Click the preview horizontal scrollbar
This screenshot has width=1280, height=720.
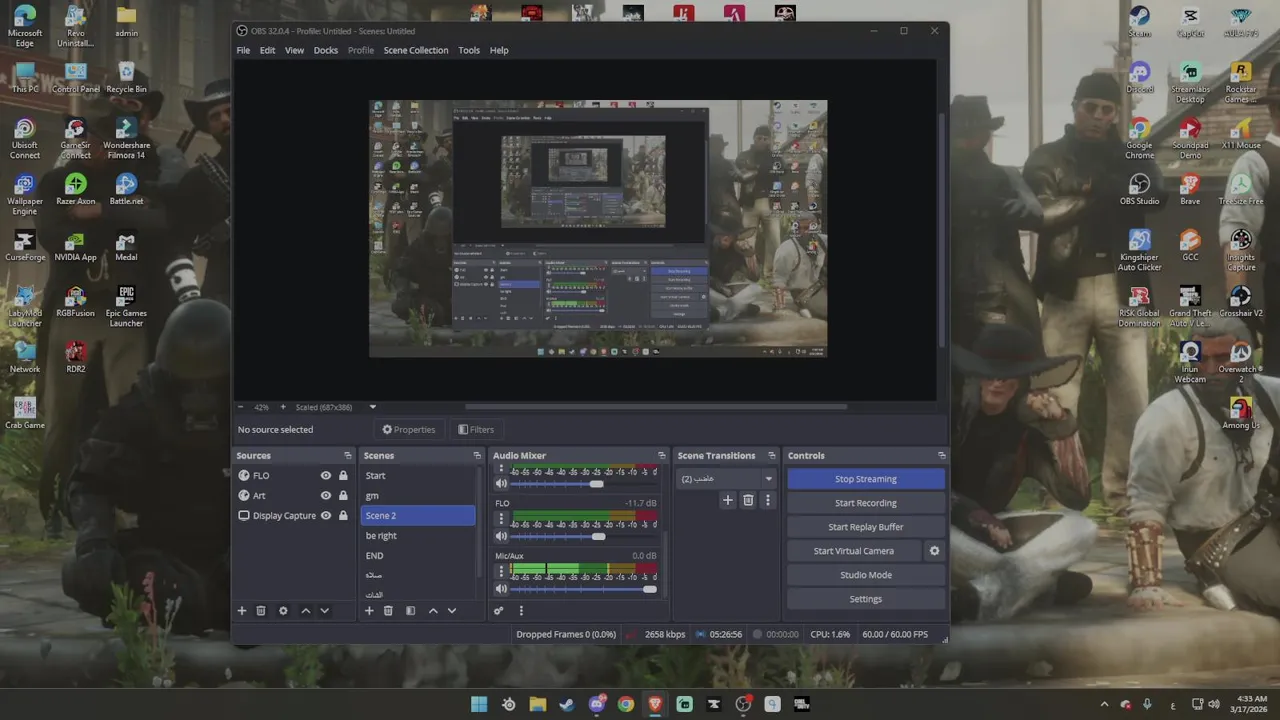[656, 407]
